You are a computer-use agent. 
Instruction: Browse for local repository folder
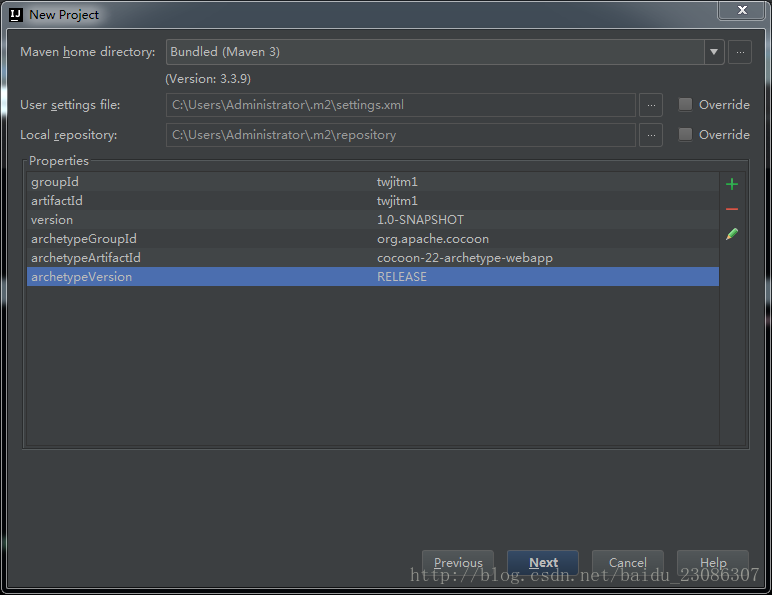651,135
